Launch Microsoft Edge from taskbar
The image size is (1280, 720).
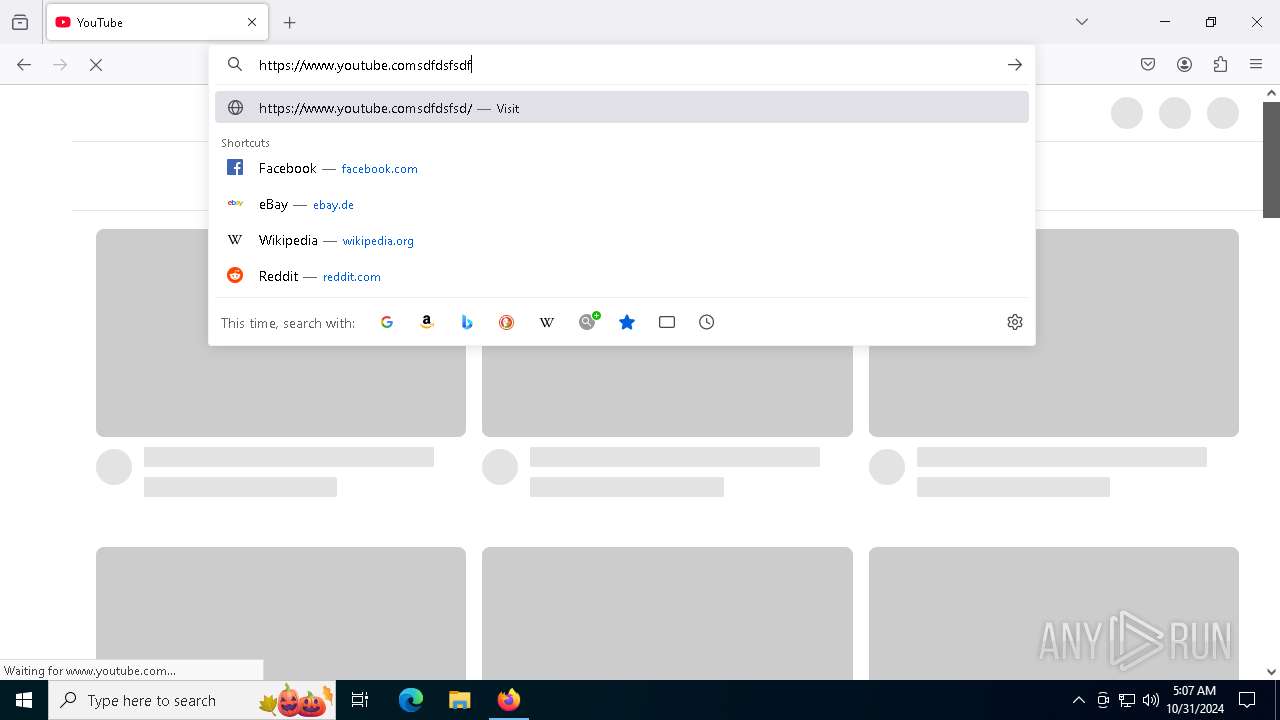tap(411, 700)
